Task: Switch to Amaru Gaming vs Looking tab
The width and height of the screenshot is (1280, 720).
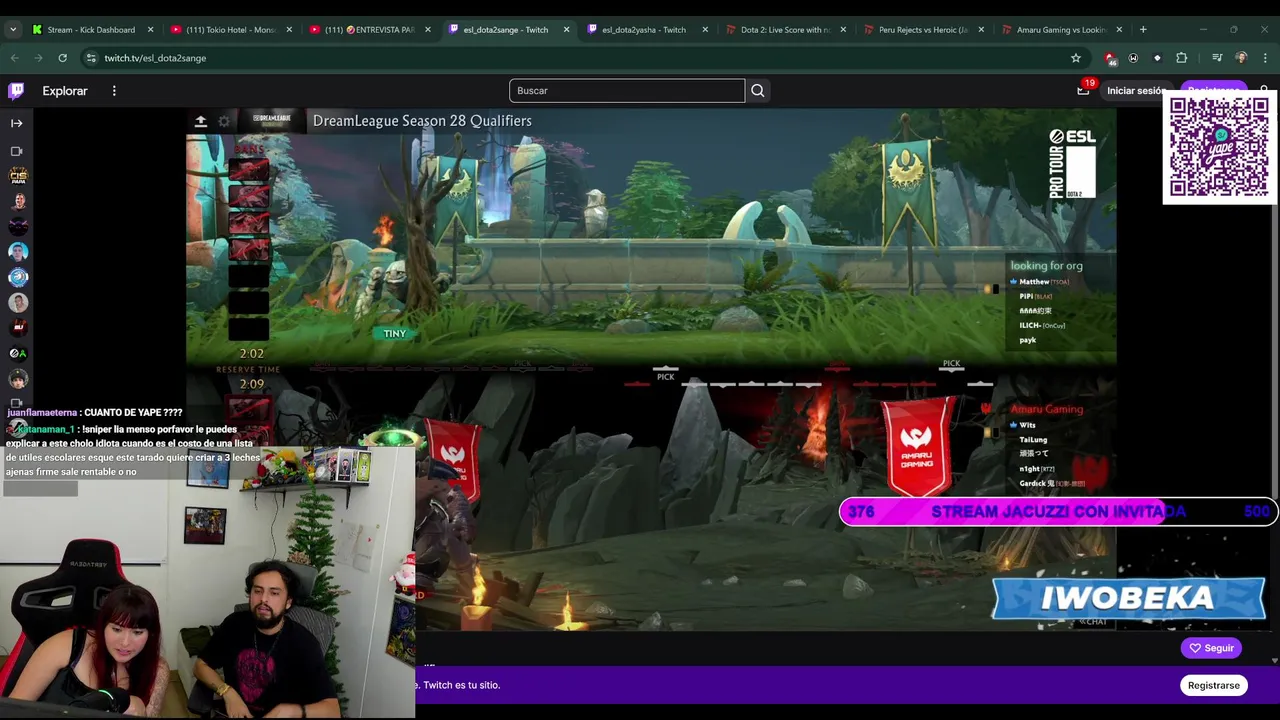Action: coord(1061,30)
